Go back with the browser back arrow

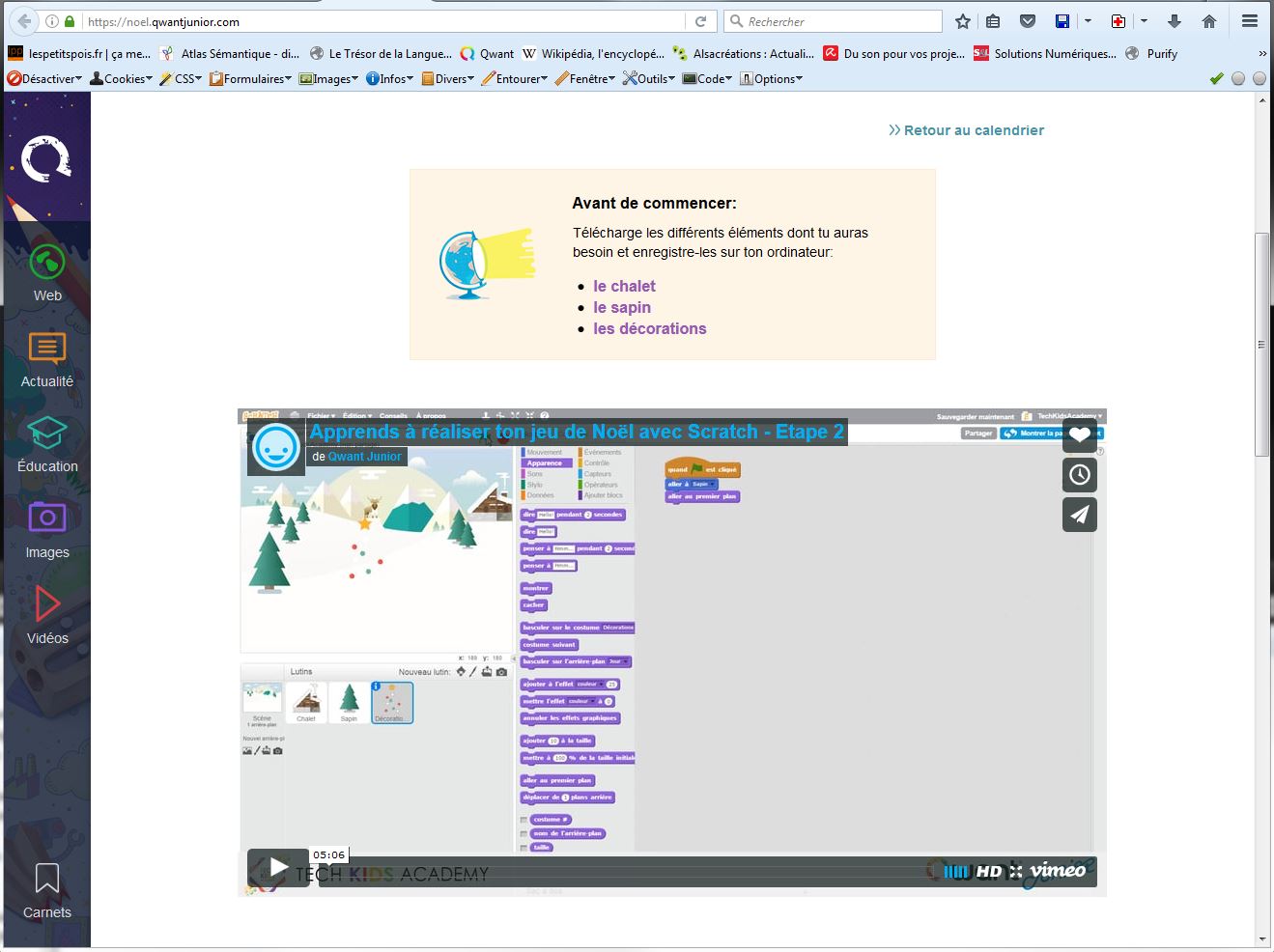coord(24,21)
